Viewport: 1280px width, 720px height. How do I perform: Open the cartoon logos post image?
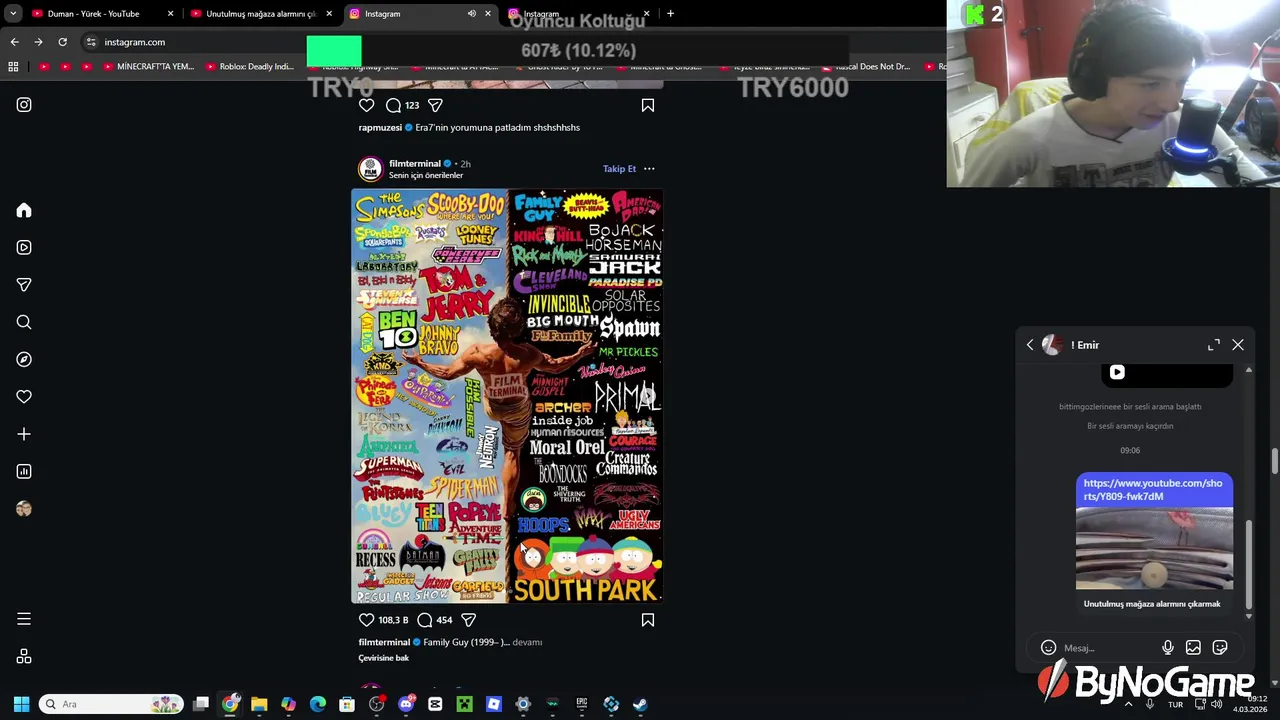tap(507, 396)
